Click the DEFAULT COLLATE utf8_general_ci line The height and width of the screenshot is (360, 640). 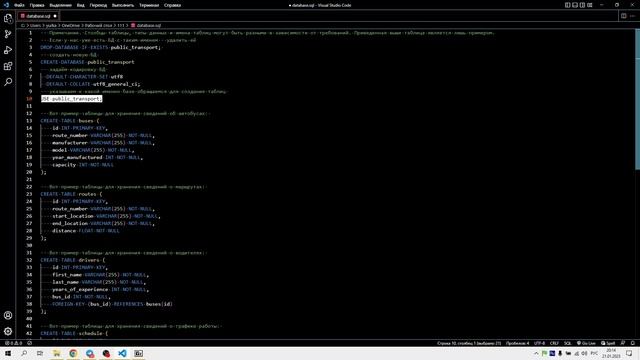click(93, 84)
